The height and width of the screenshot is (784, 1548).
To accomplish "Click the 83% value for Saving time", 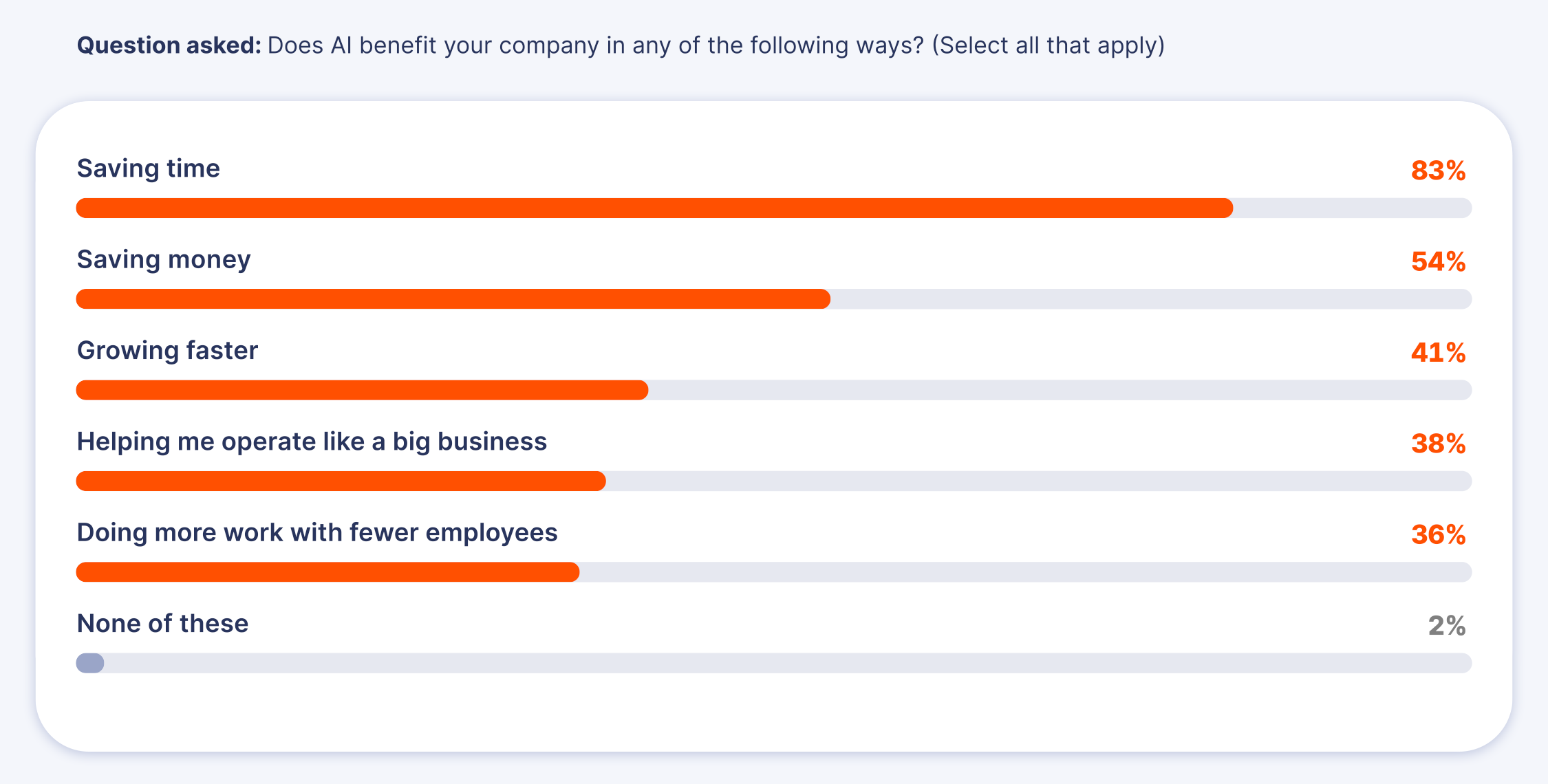I will point(1438,171).
